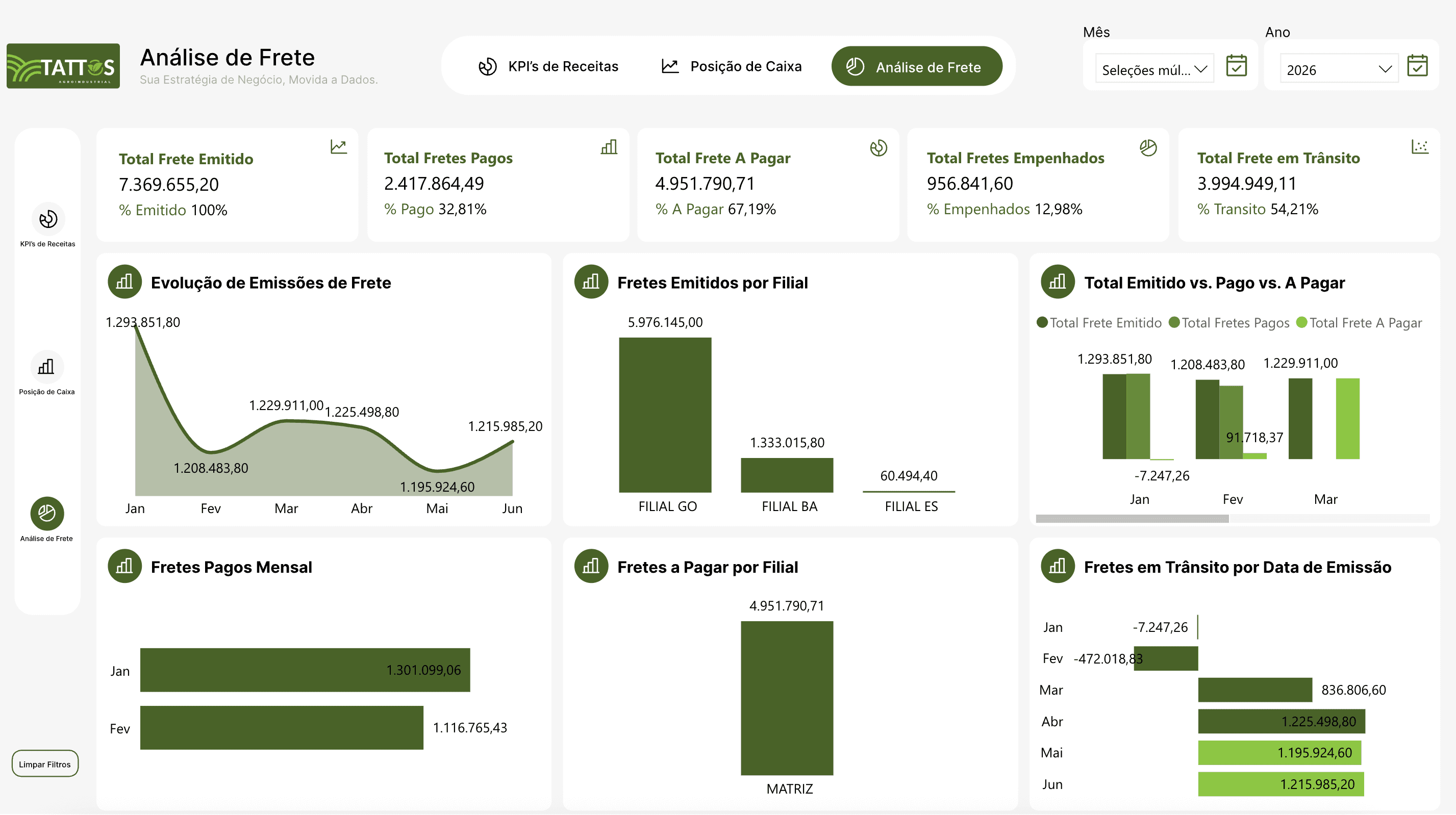Open the Mês multi-selection dropdown
Image resolution: width=1456 pixels, height=815 pixels.
pos(1154,69)
